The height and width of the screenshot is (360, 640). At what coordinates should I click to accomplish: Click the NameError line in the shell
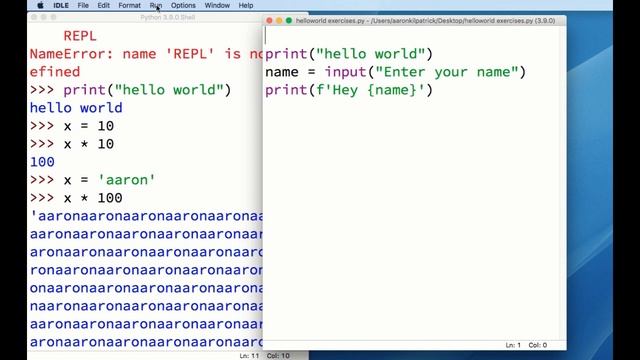coord(146,54)
